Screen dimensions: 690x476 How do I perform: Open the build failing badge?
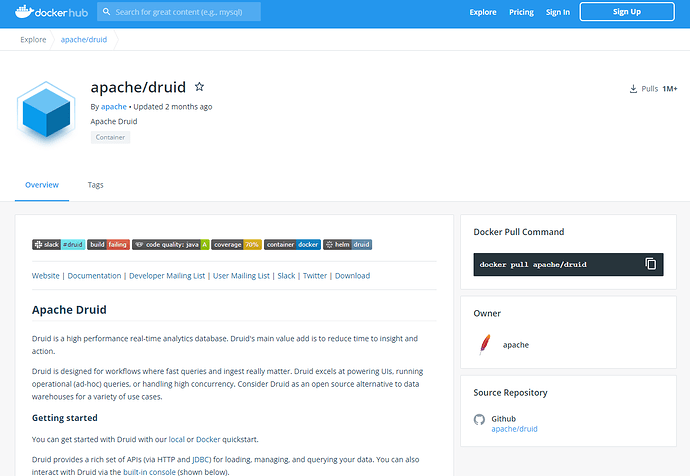(x=108, y=244)
